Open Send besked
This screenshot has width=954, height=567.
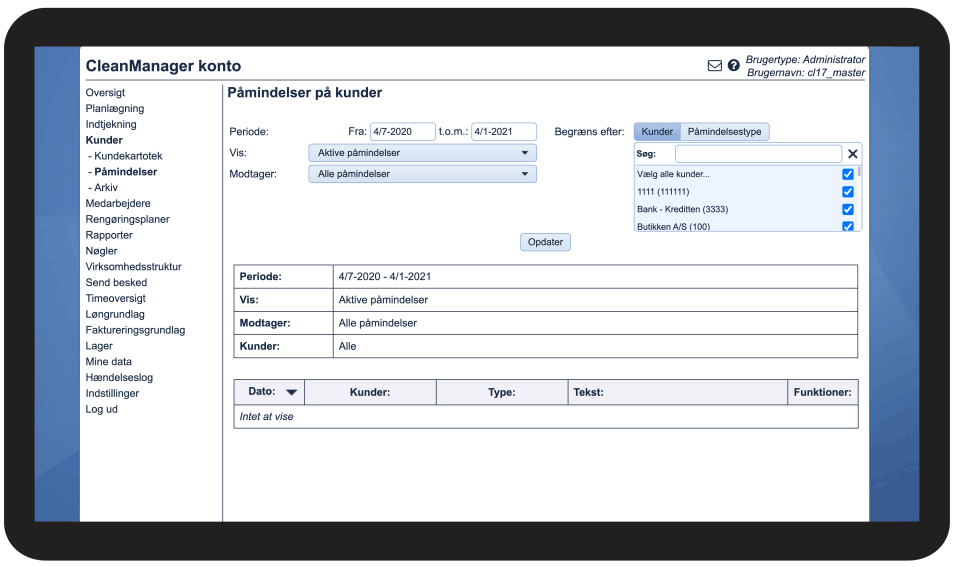[116, 282]
